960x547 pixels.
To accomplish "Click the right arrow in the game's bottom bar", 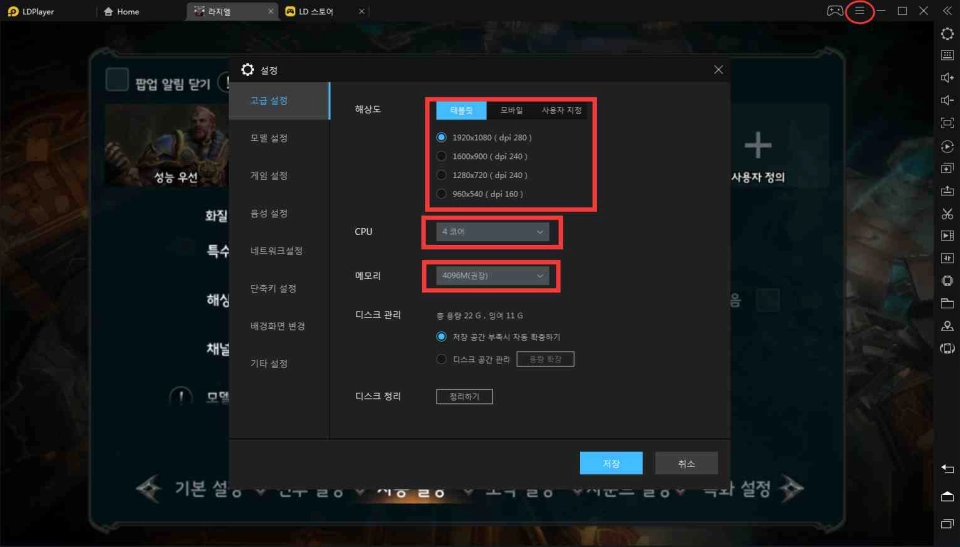I will coord(792,489).
